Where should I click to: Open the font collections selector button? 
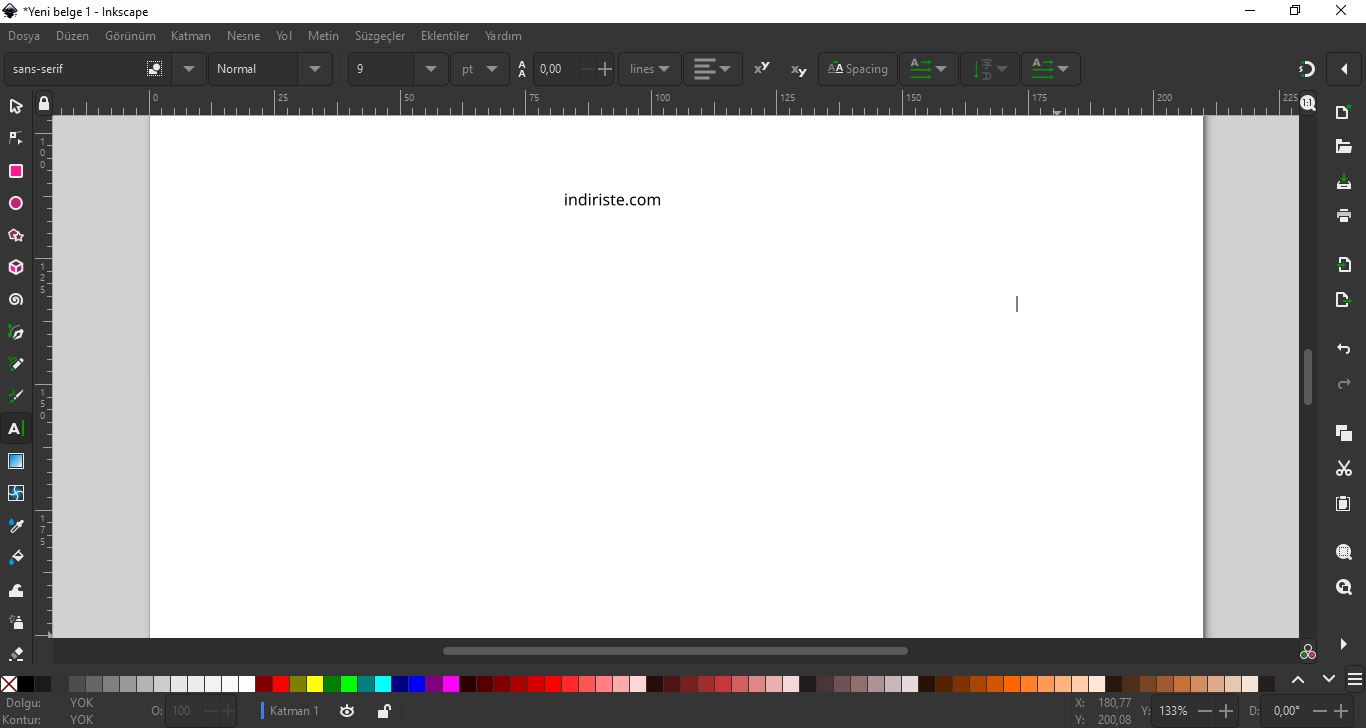pyautogui.click(x=154, y=69)
